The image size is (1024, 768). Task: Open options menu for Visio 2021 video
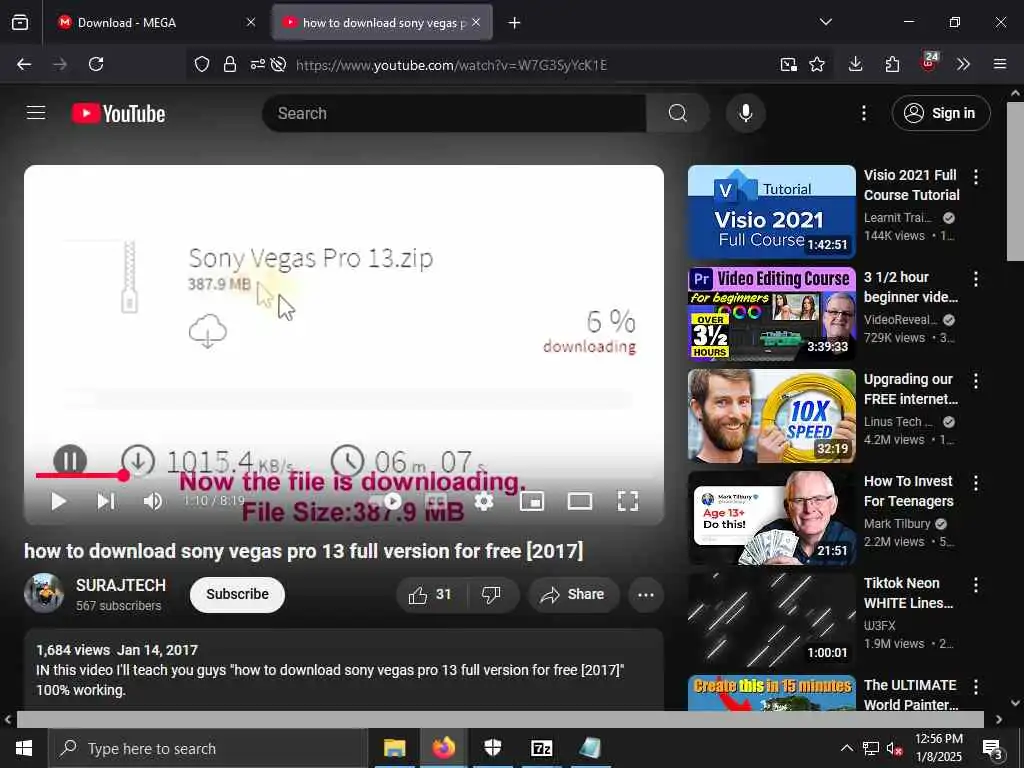[976, 177]
